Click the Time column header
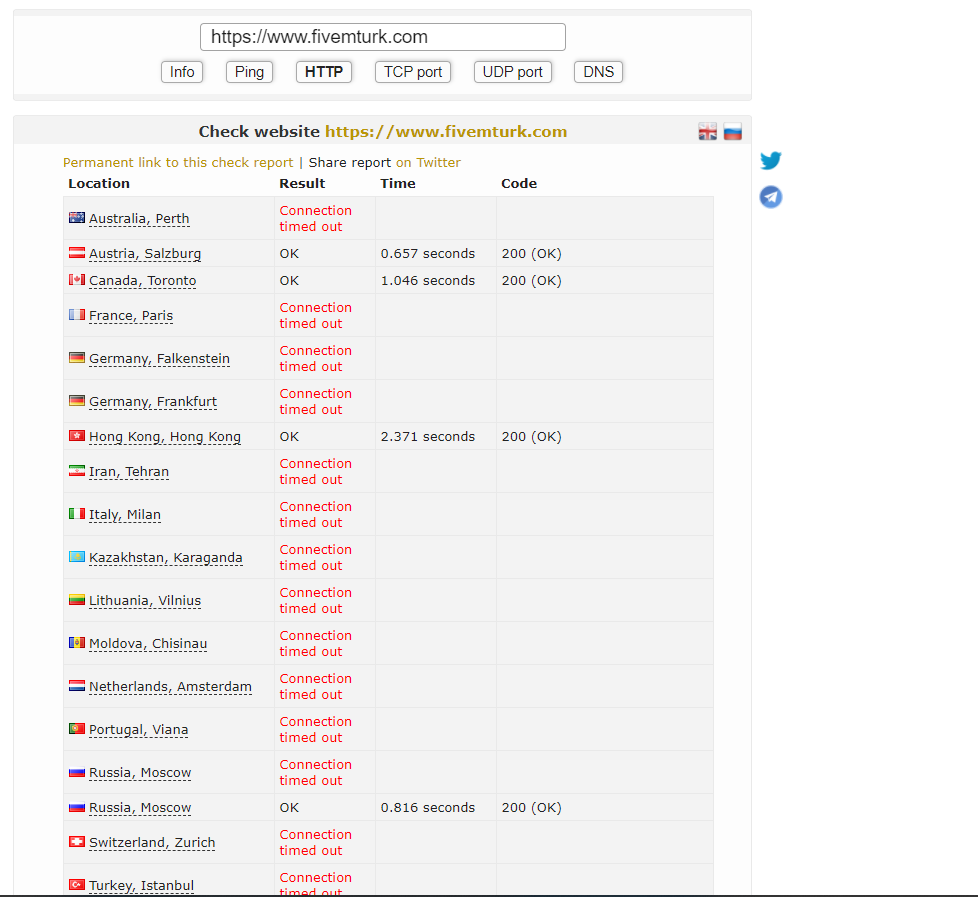The height and width of the screenshot is (897, 978). [x=398, y=183]
